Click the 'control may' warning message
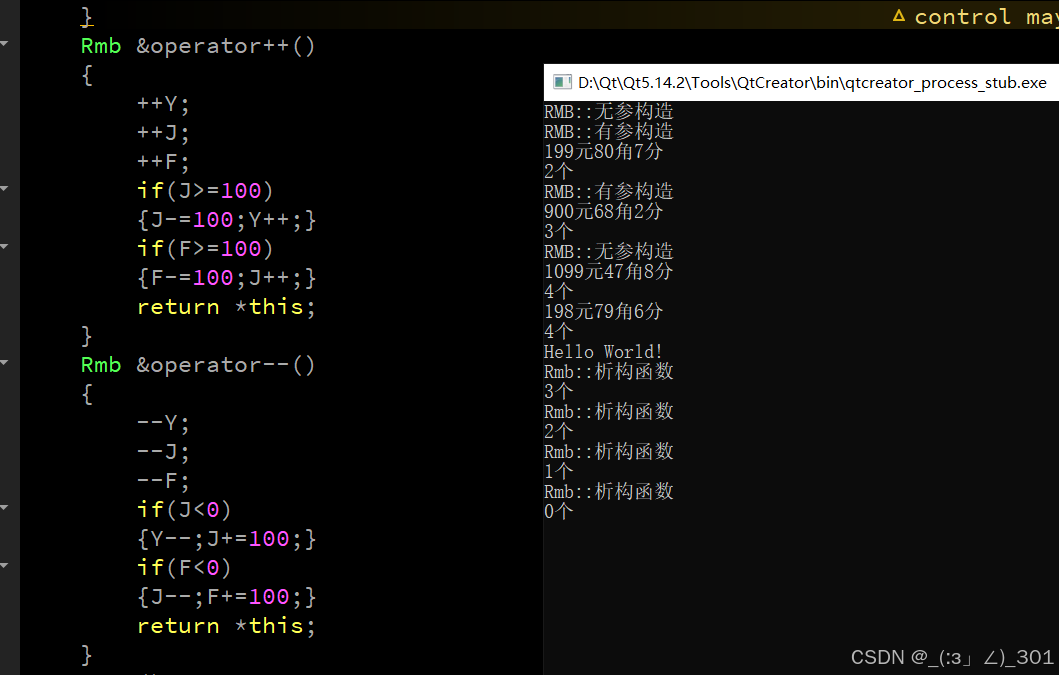 pos(986,16)
